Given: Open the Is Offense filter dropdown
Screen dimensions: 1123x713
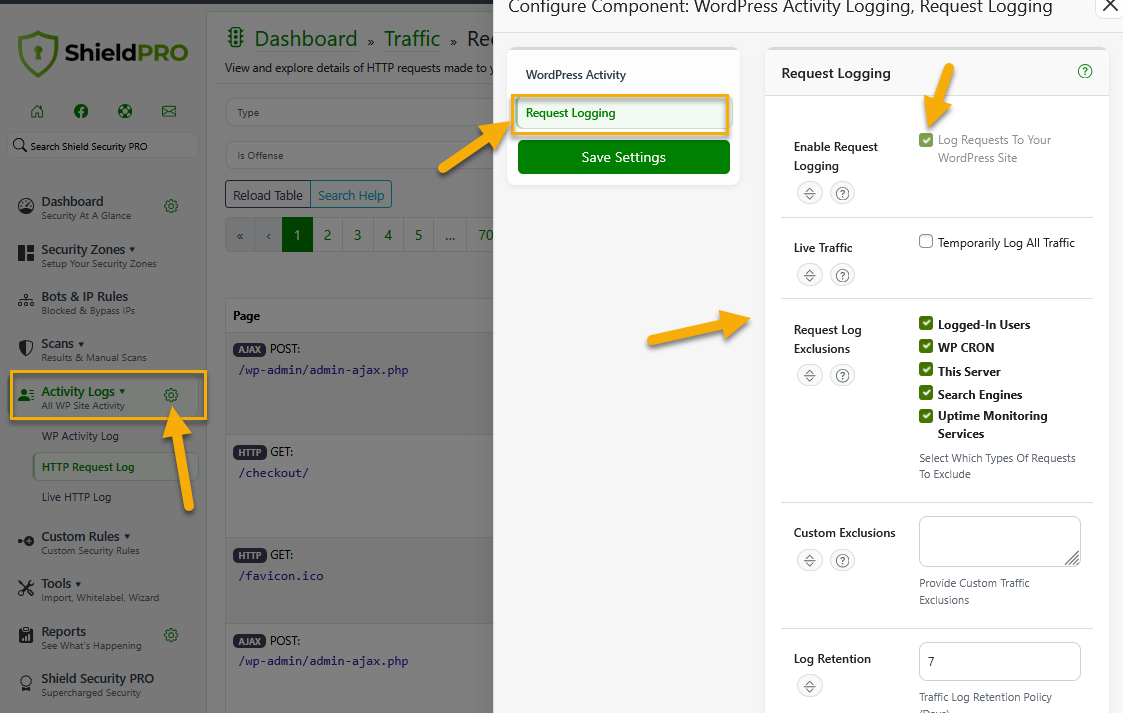Looking at the screenshot, I should (x=360, y=155).
